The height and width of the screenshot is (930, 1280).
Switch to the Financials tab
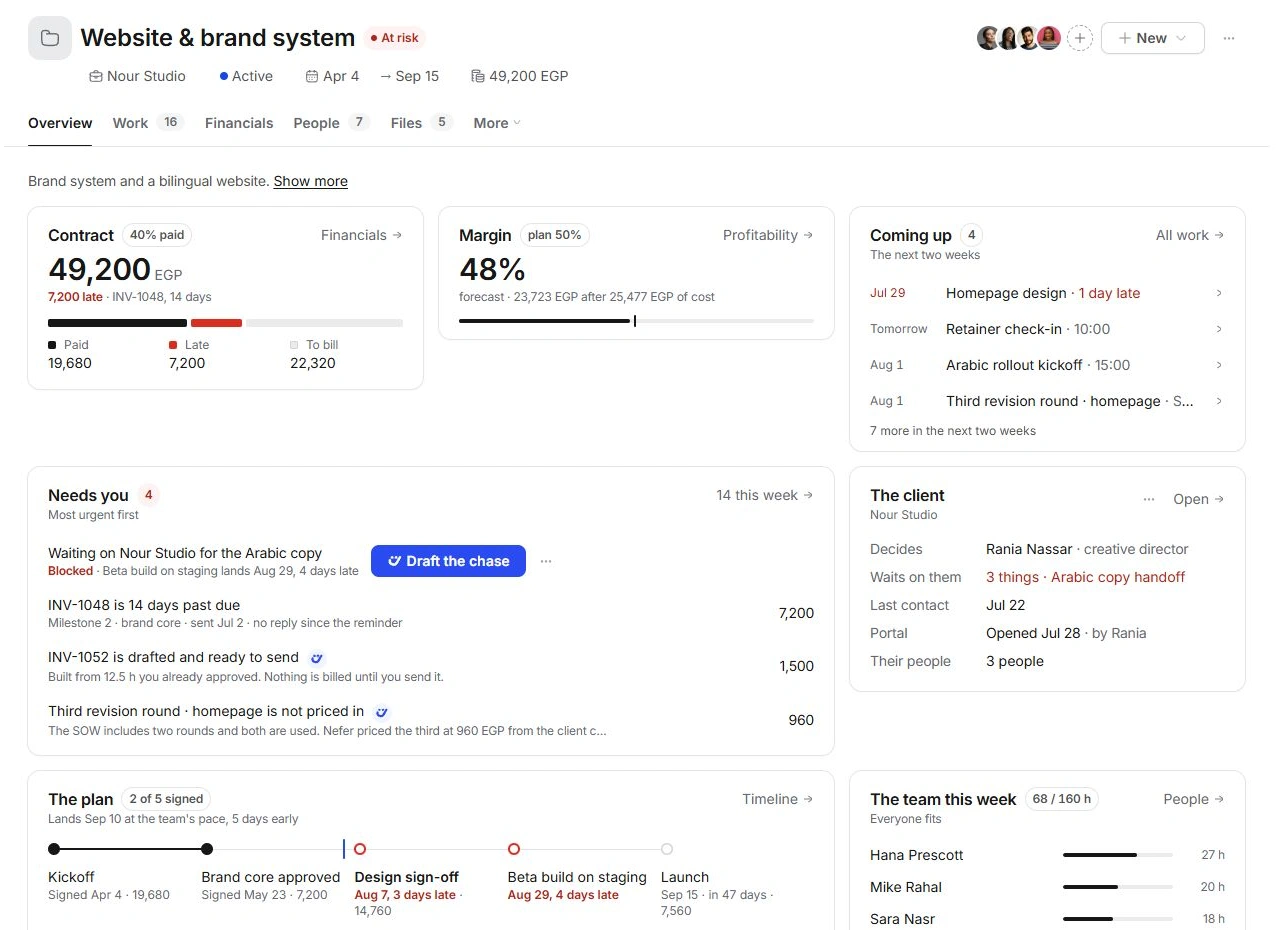coord(239,123)
